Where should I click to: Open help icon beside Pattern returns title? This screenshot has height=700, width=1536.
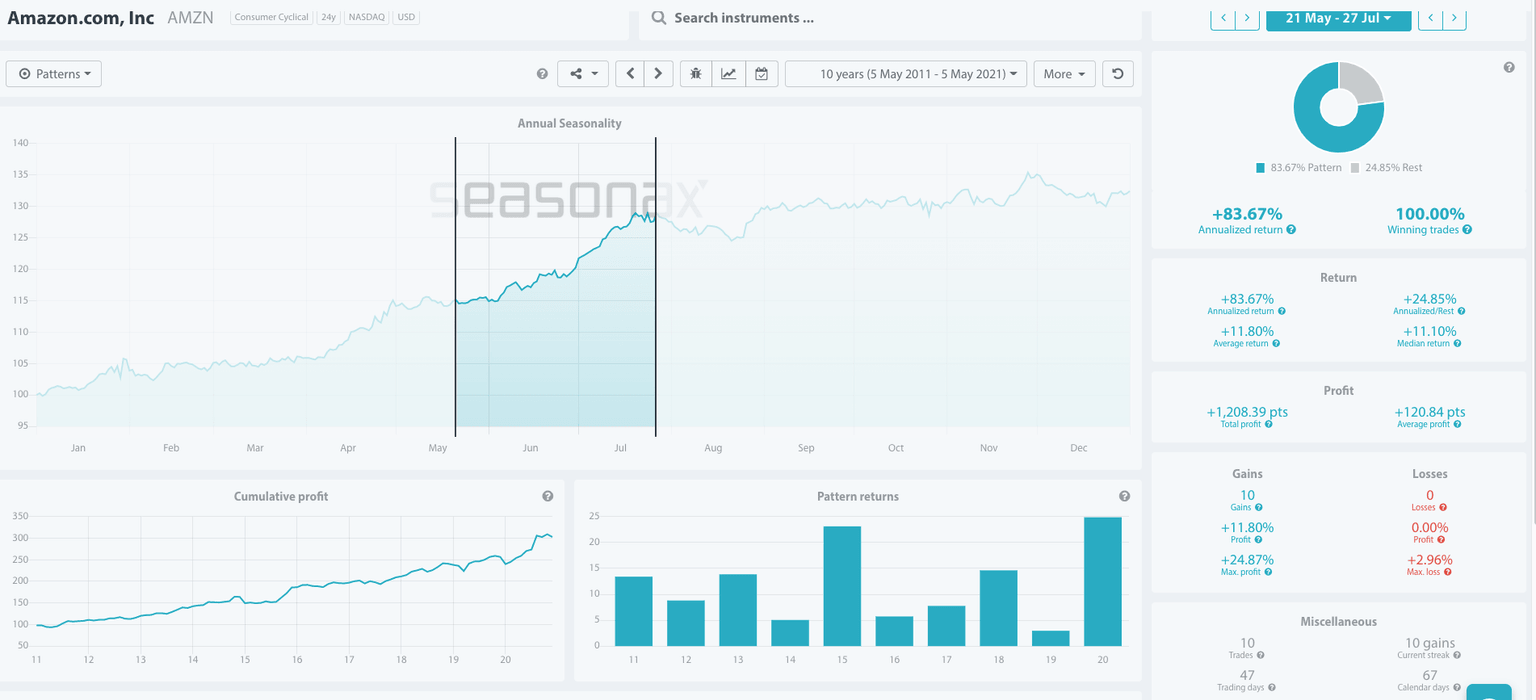(x=1125, y=496)
